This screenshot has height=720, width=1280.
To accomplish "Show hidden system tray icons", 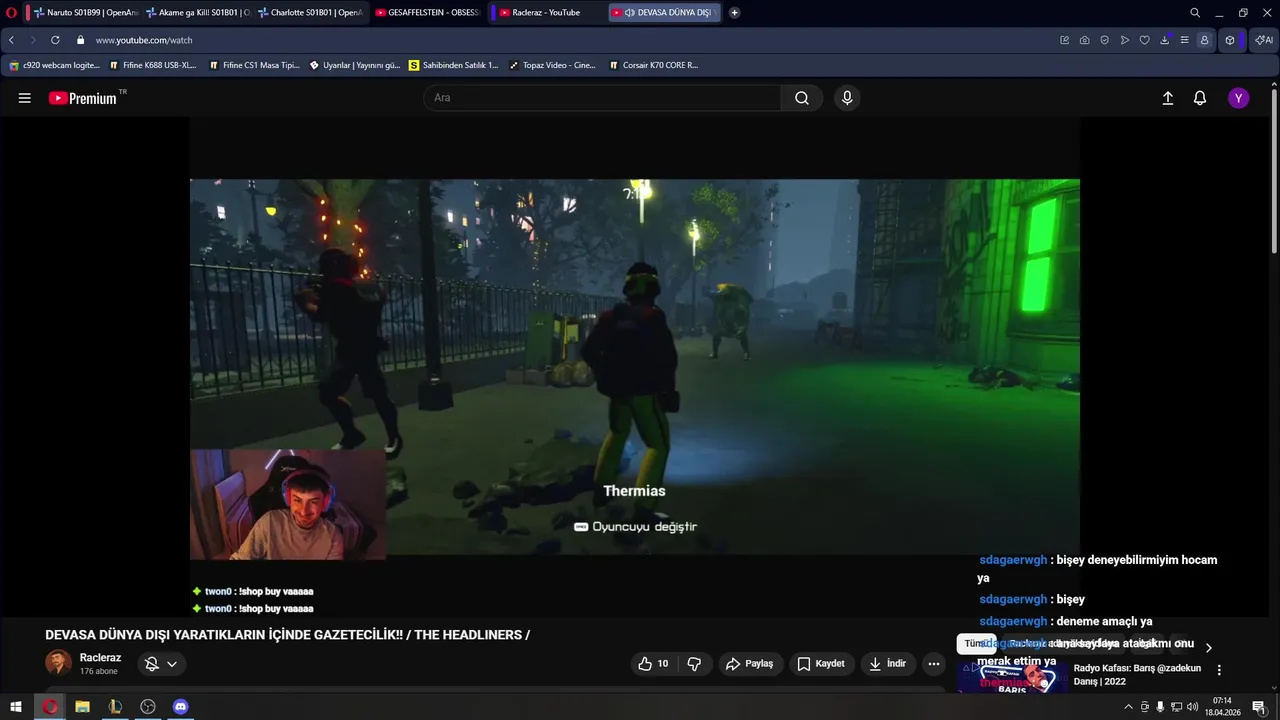I will click(x=1129, y=707).
